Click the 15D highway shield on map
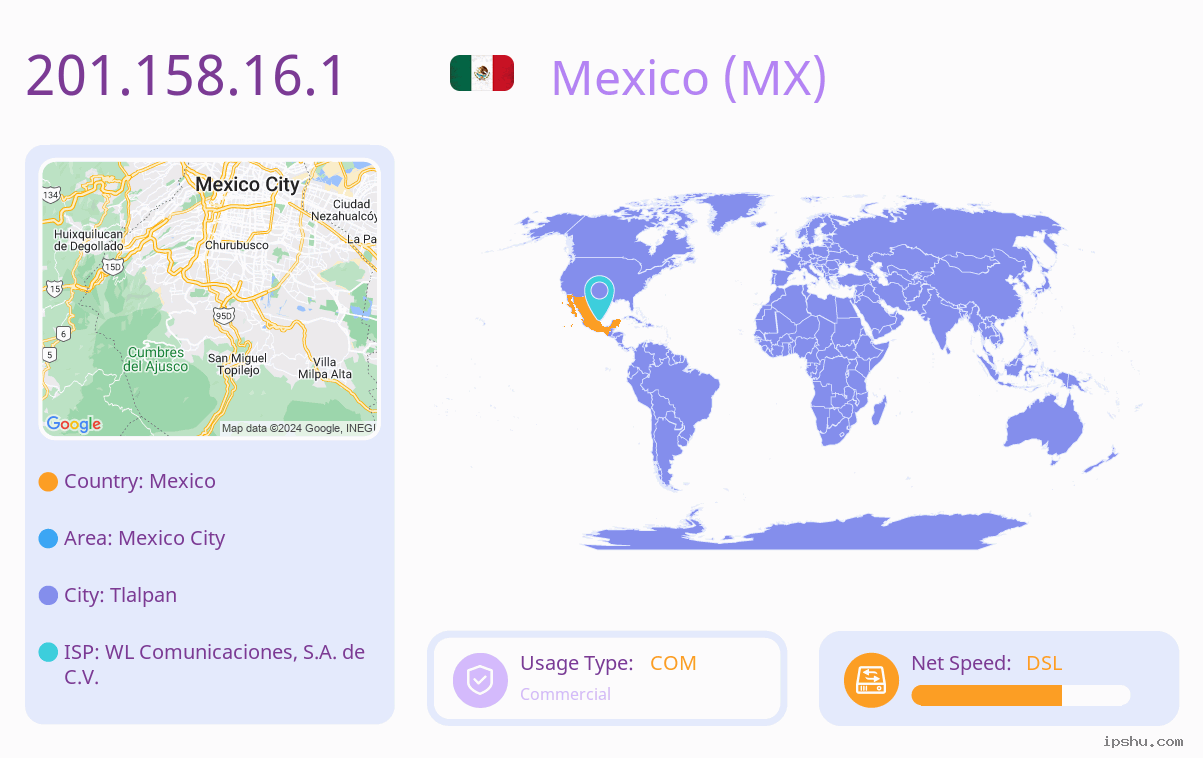The width and height of the screenshot is (1203, 758). (x=113, y=268)
